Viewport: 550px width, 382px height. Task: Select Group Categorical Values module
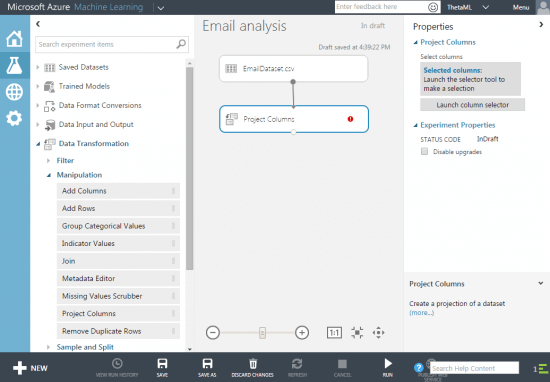(x=118, y=226)
